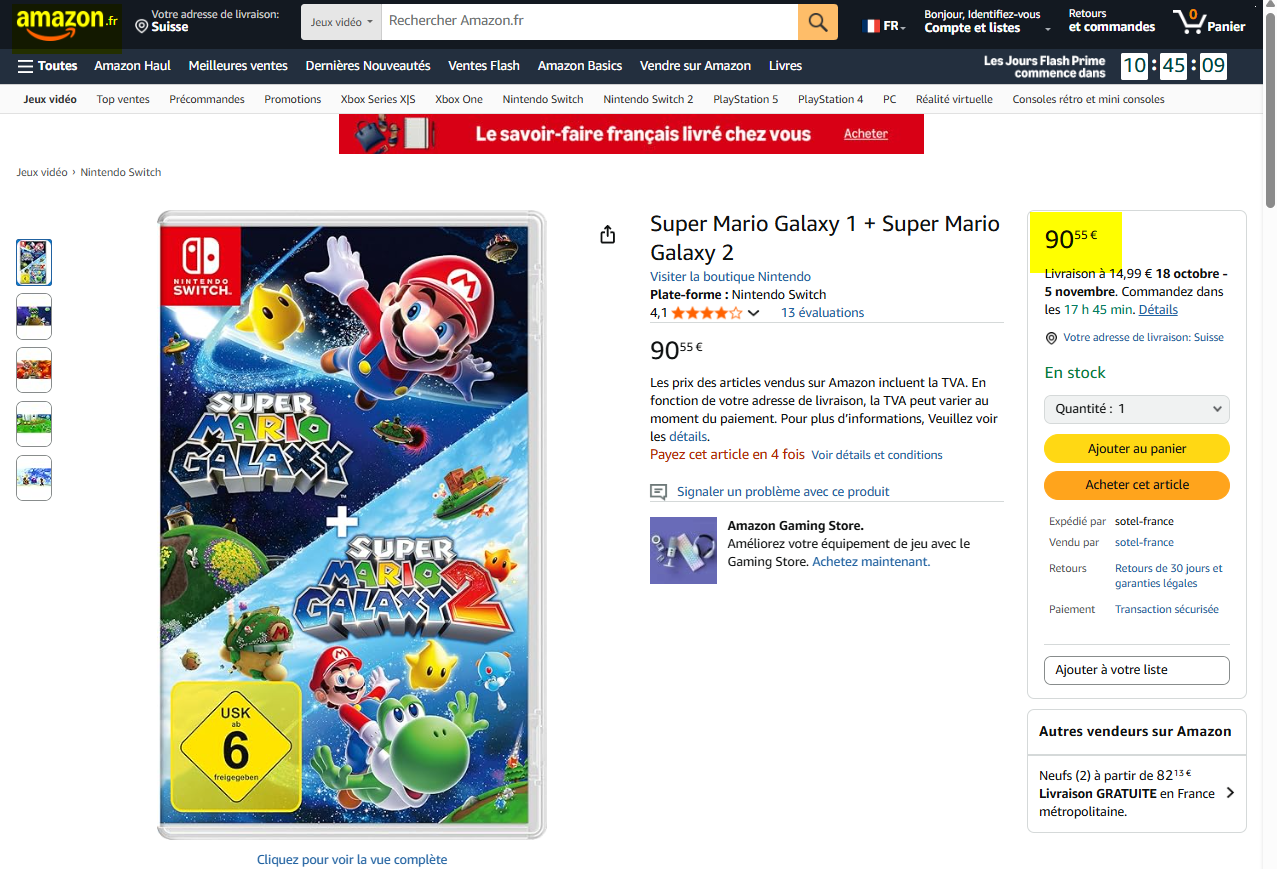Click the Amazon.fr logo
Image resolution: width=1277 pixels, height=869 pixels.
(66, 22)
